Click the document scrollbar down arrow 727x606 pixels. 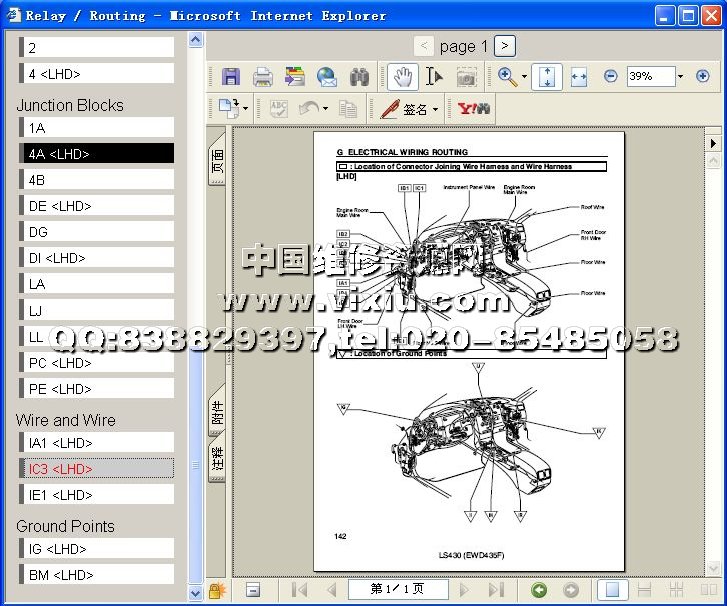click(x=713, y=568)
